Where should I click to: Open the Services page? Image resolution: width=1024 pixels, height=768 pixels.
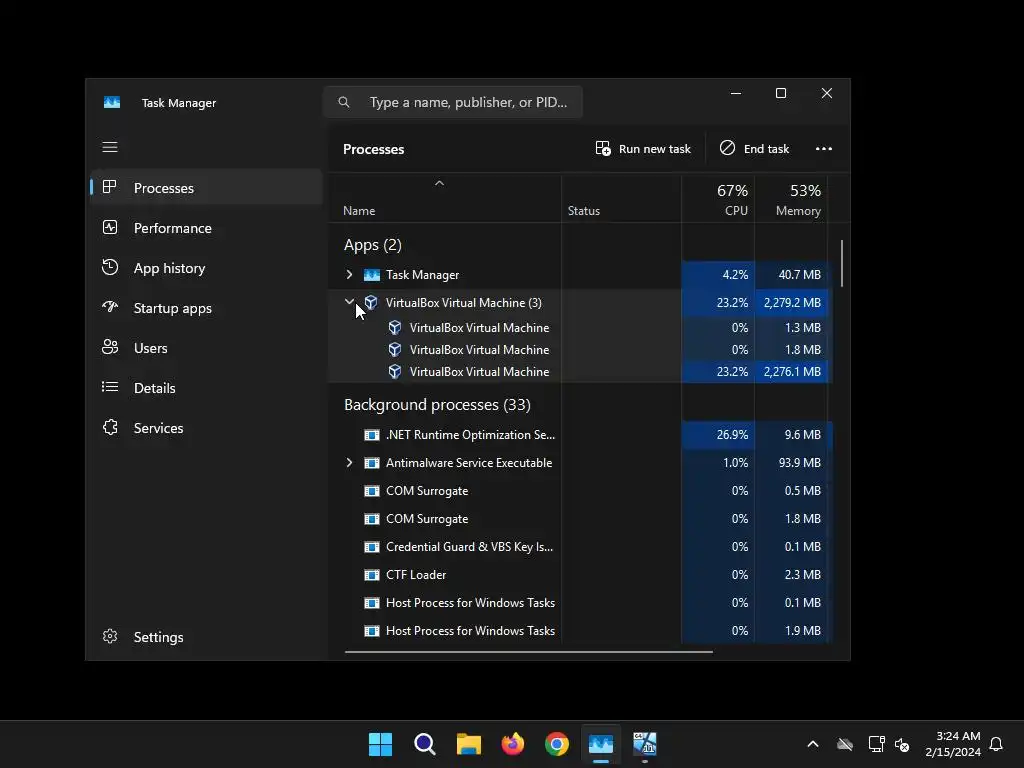point(206,428)
